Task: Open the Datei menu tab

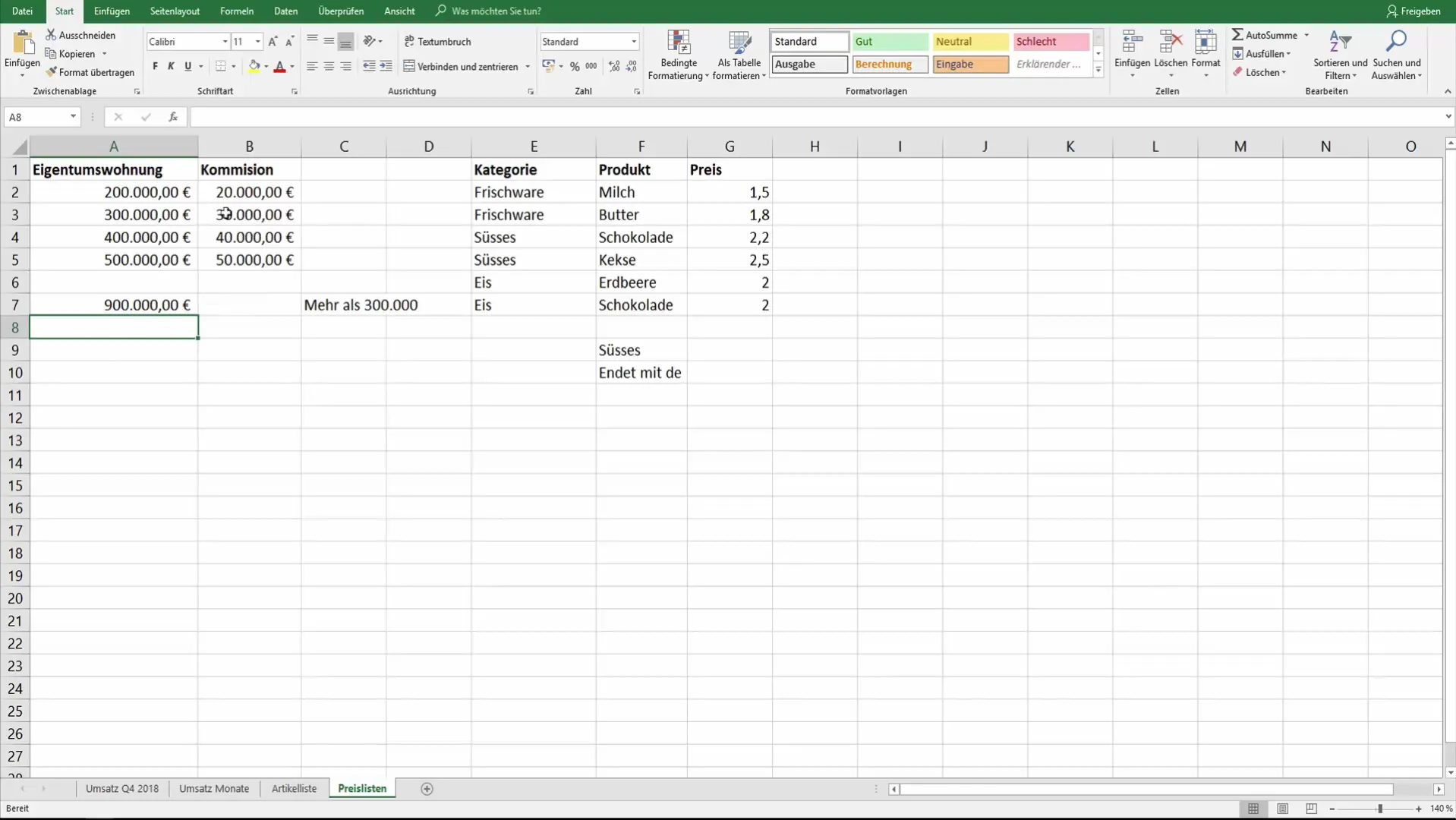Action: [23, 11]
